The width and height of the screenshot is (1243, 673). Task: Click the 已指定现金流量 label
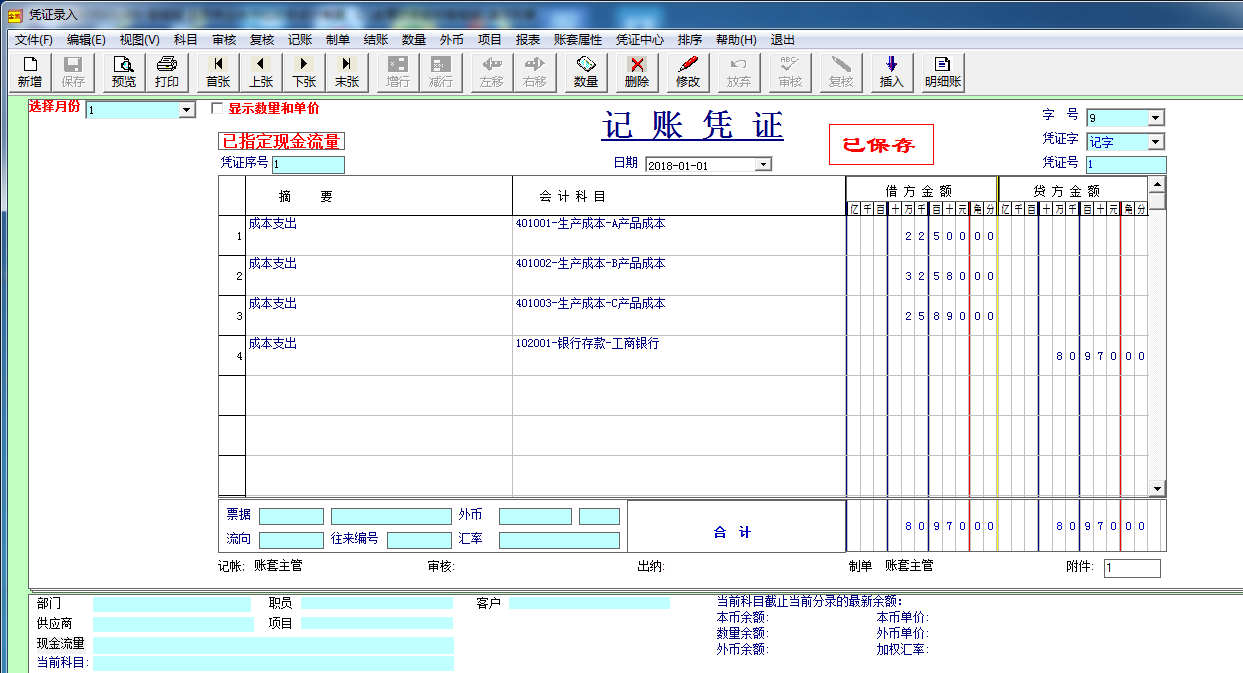tap(282, 142)
